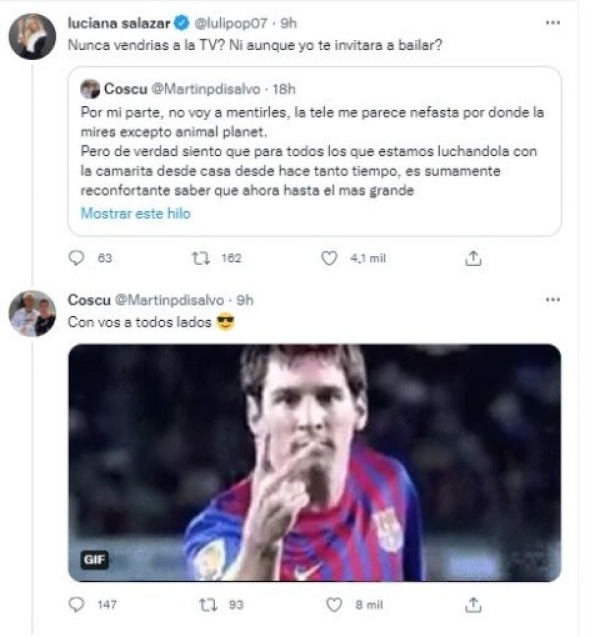Open more options on luciana salazar's tweet
Screen dimensions: 600x637
[x=551, y=22]
